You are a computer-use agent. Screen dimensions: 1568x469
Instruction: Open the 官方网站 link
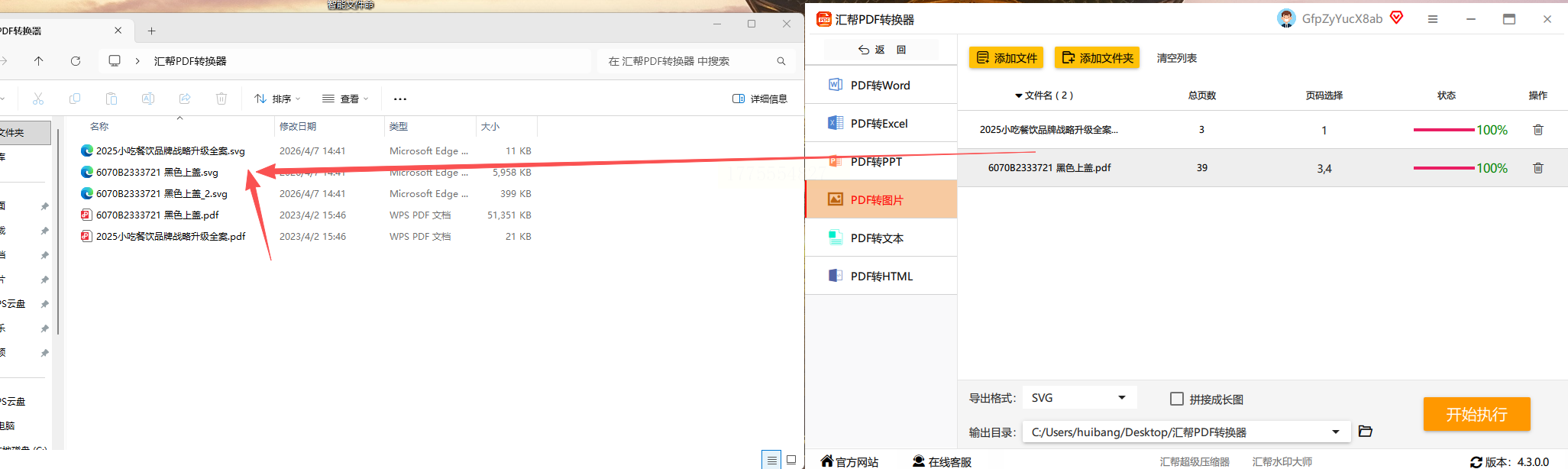[x=849, y=461]
